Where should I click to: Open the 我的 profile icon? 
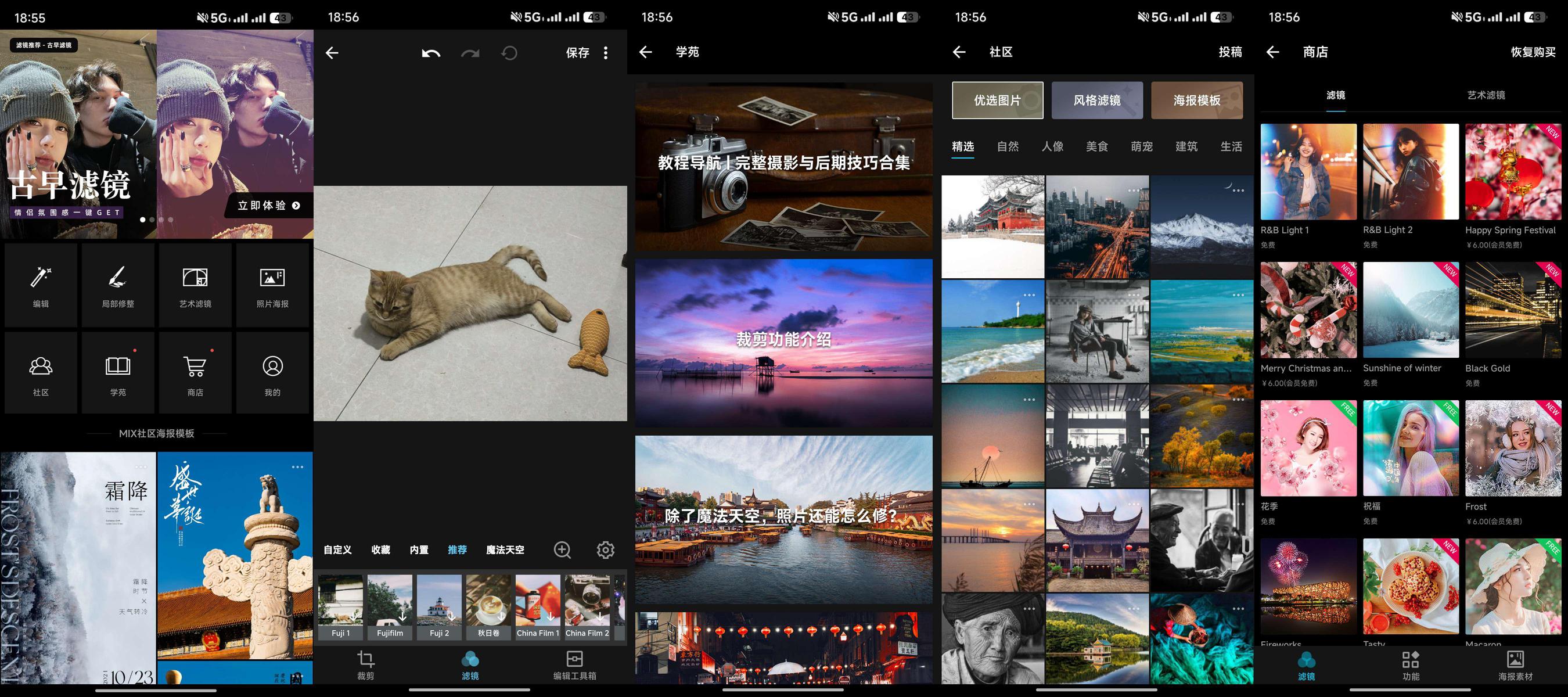(x=273, y=372)
